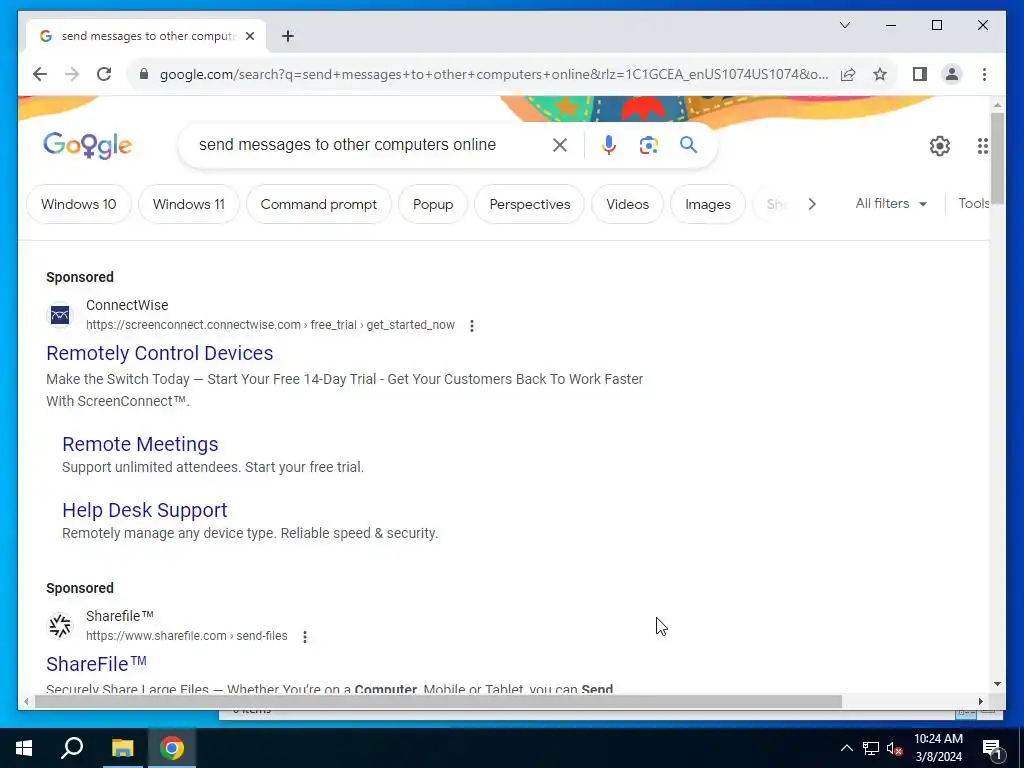The height and width of the screenshot is (768, 1024).
Task: Open Chrome profile menu
Action: [952, 74]
